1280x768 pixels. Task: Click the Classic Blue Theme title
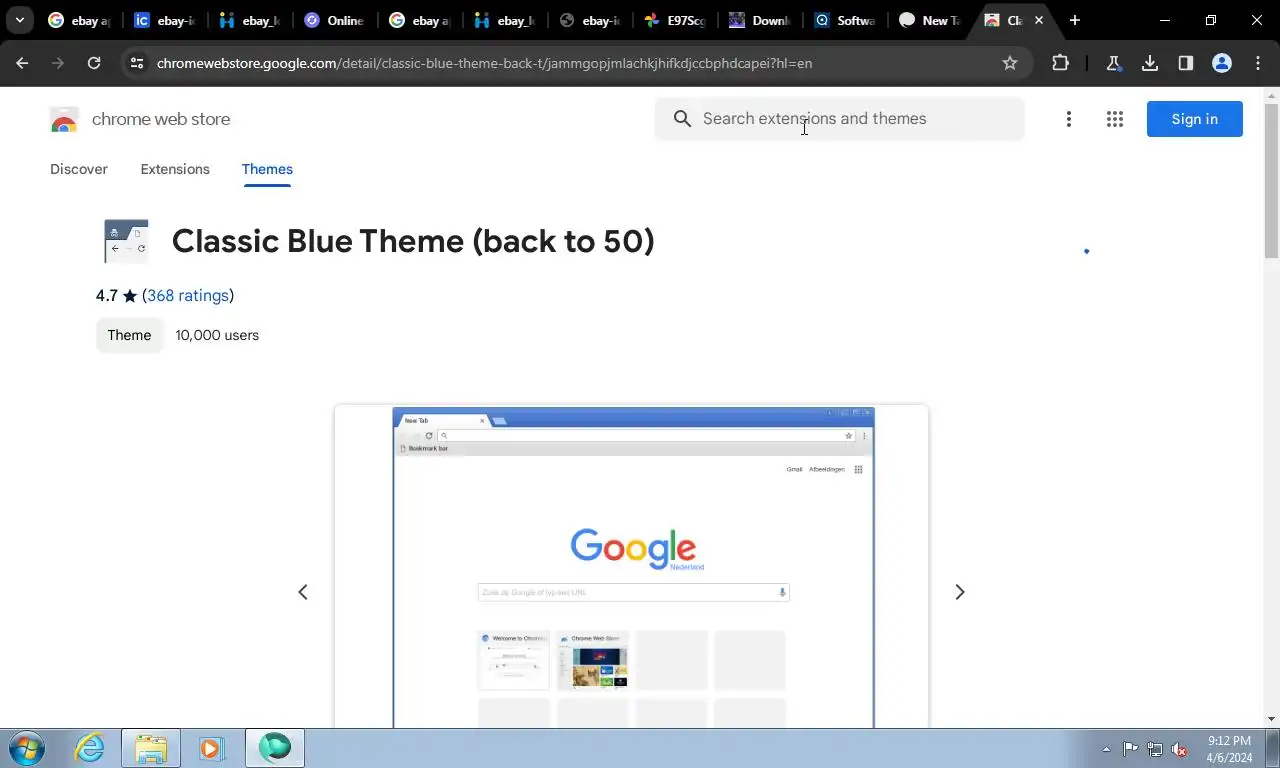pyautogui.click(x=413, y=241)
